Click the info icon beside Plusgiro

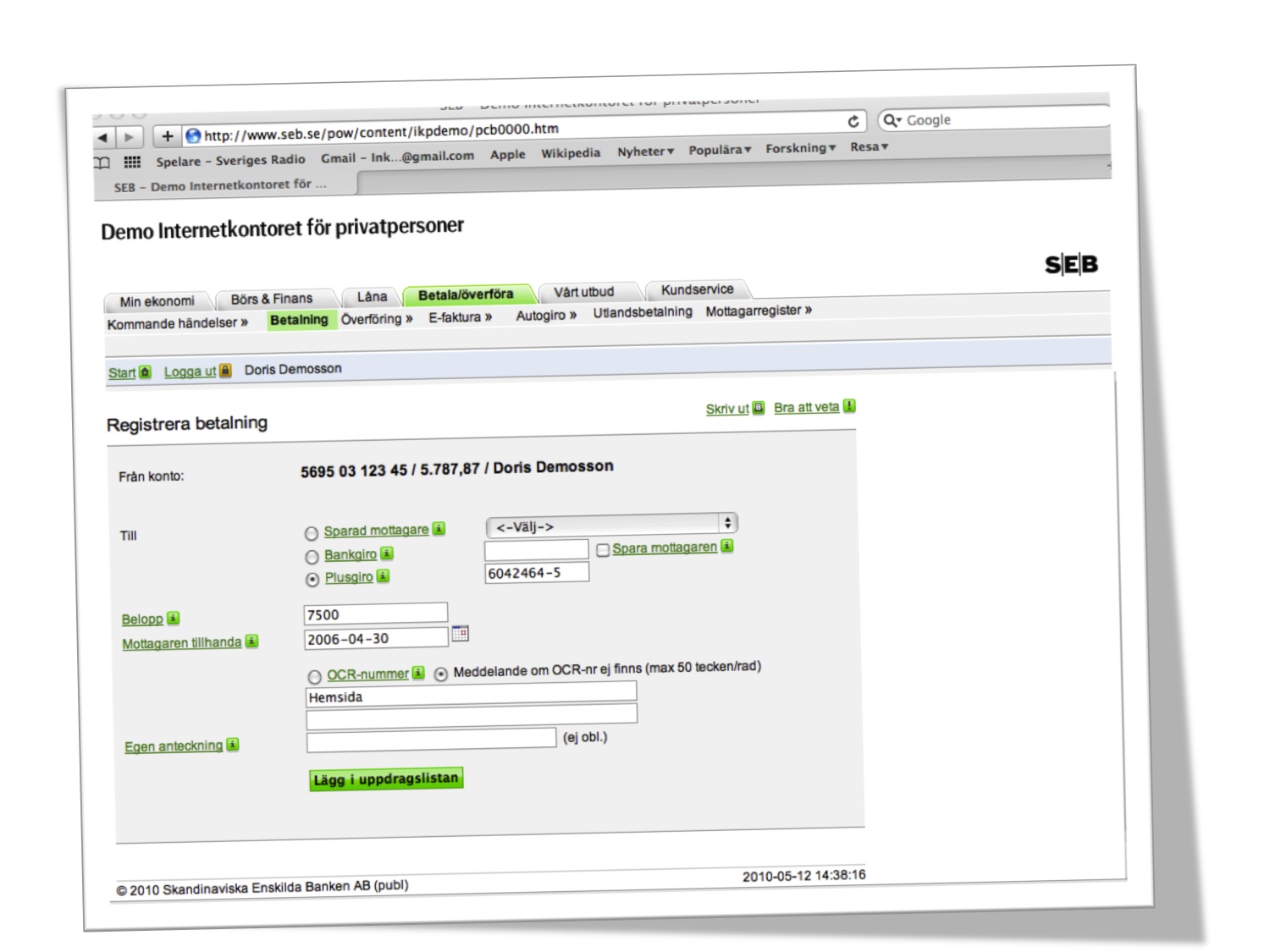click(383, 576)
